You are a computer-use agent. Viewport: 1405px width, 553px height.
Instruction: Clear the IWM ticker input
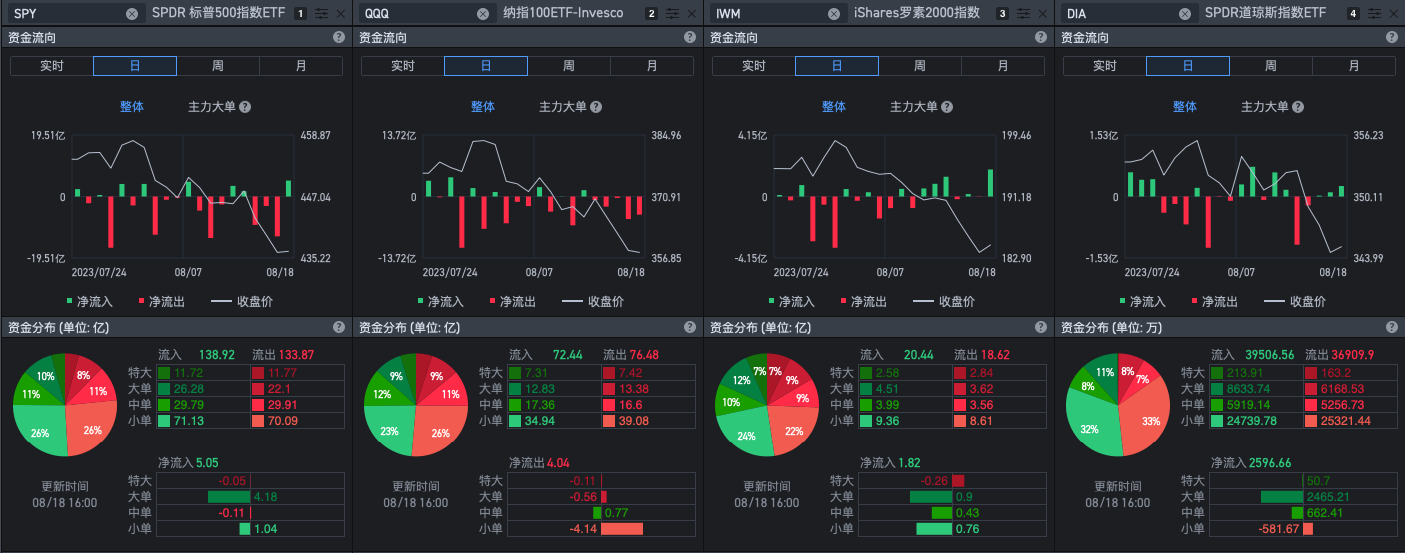pyautogui.click(x=834, y=14)
